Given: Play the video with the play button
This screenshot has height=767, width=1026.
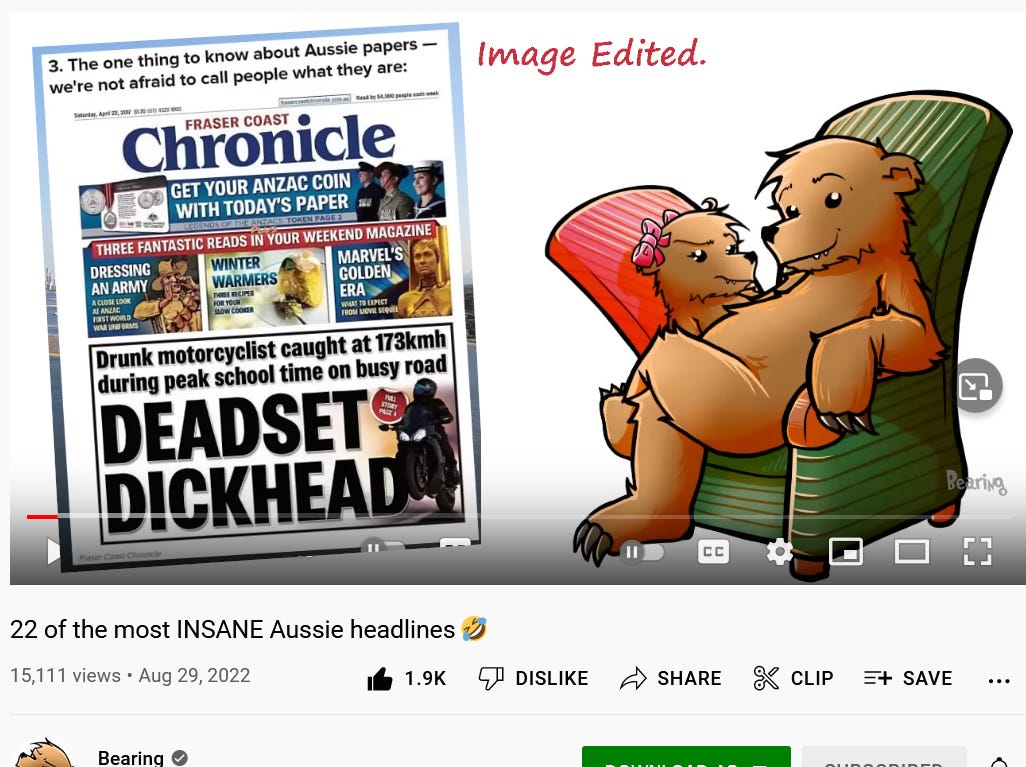Looking at the screenshot, I should (x=54, y=551).
